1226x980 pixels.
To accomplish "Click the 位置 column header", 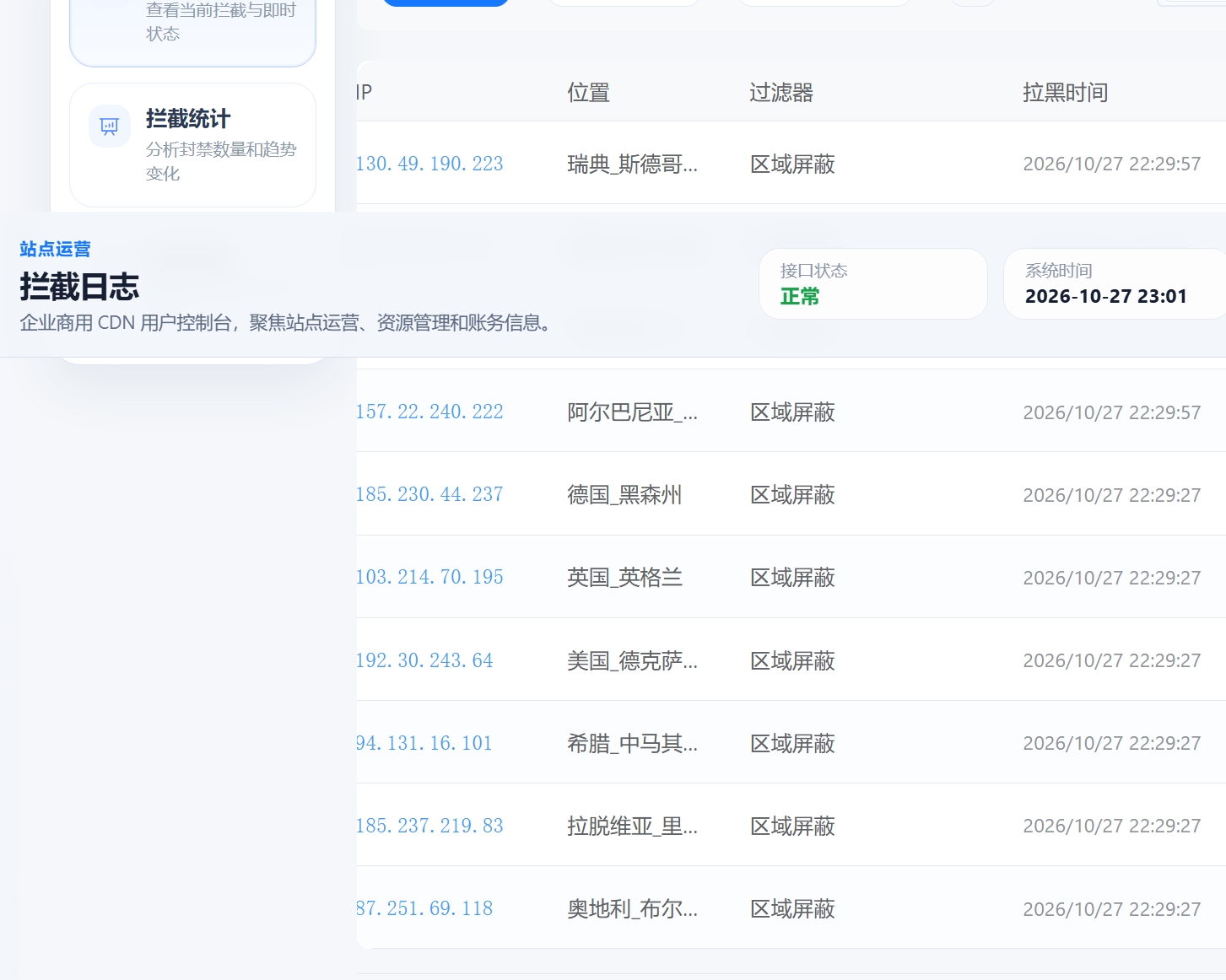I will click(589, 92).
